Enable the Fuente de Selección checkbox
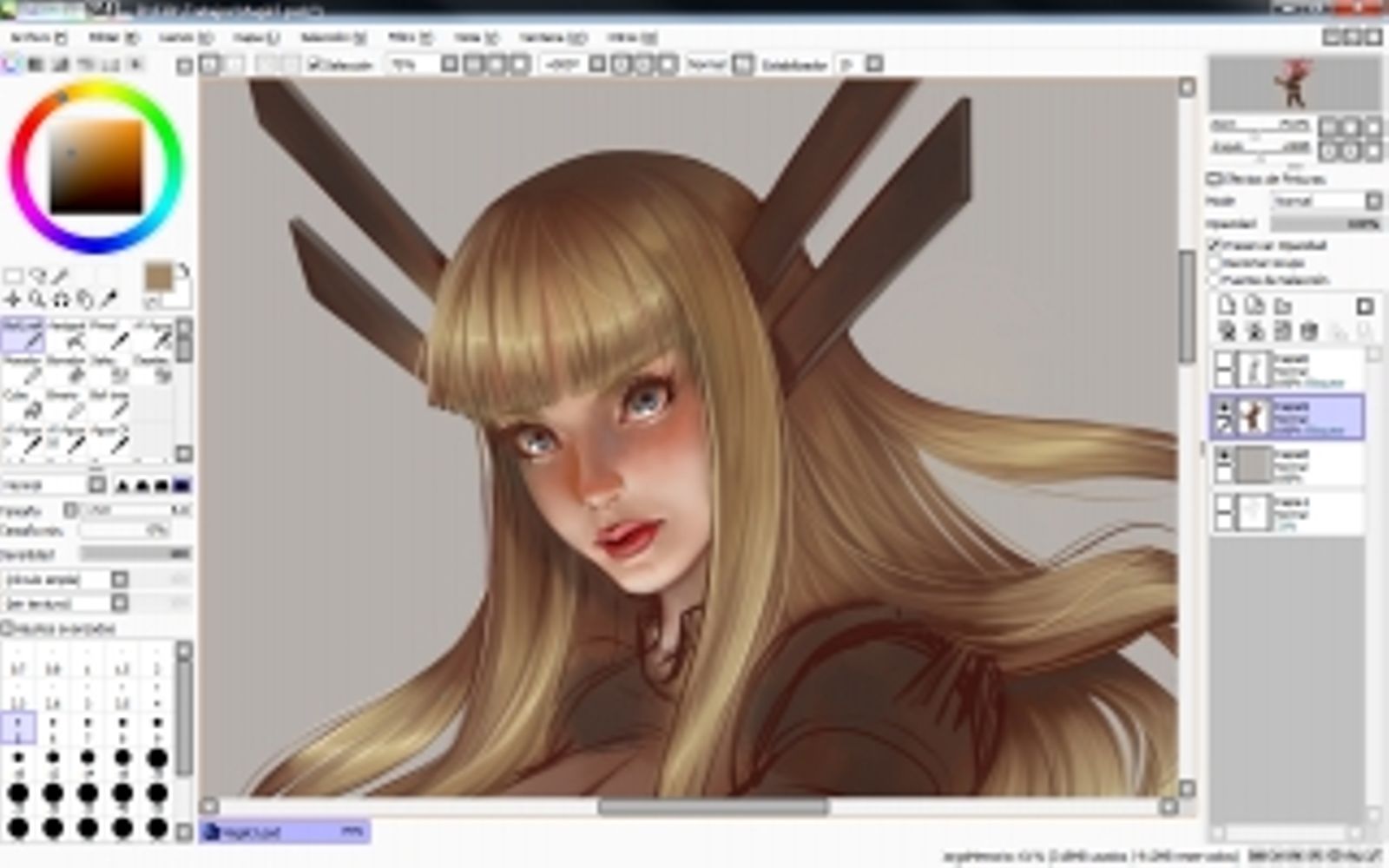Viewport: 1389px width, 868px height. tap(1215, 280)
